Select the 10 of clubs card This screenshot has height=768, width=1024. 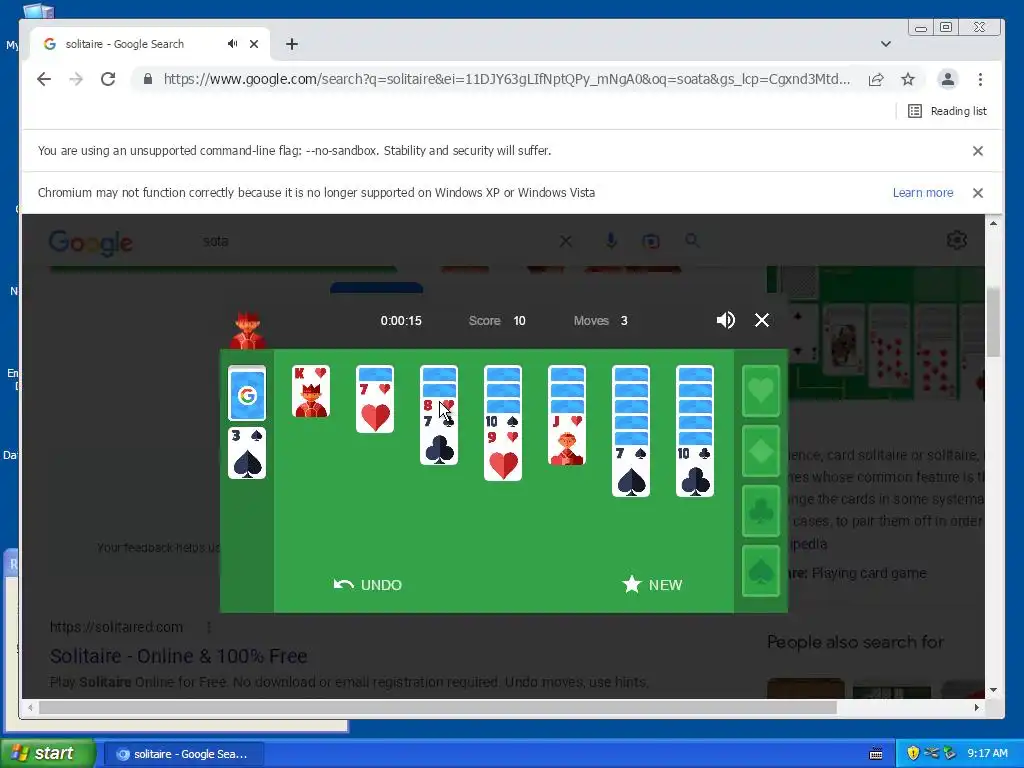tap(695, 472)
